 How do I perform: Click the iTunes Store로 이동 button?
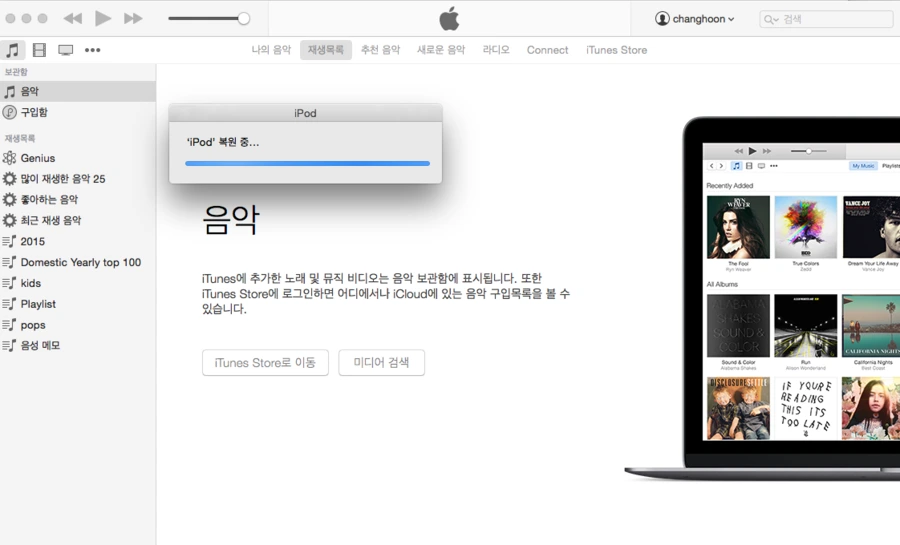[265, 363]
